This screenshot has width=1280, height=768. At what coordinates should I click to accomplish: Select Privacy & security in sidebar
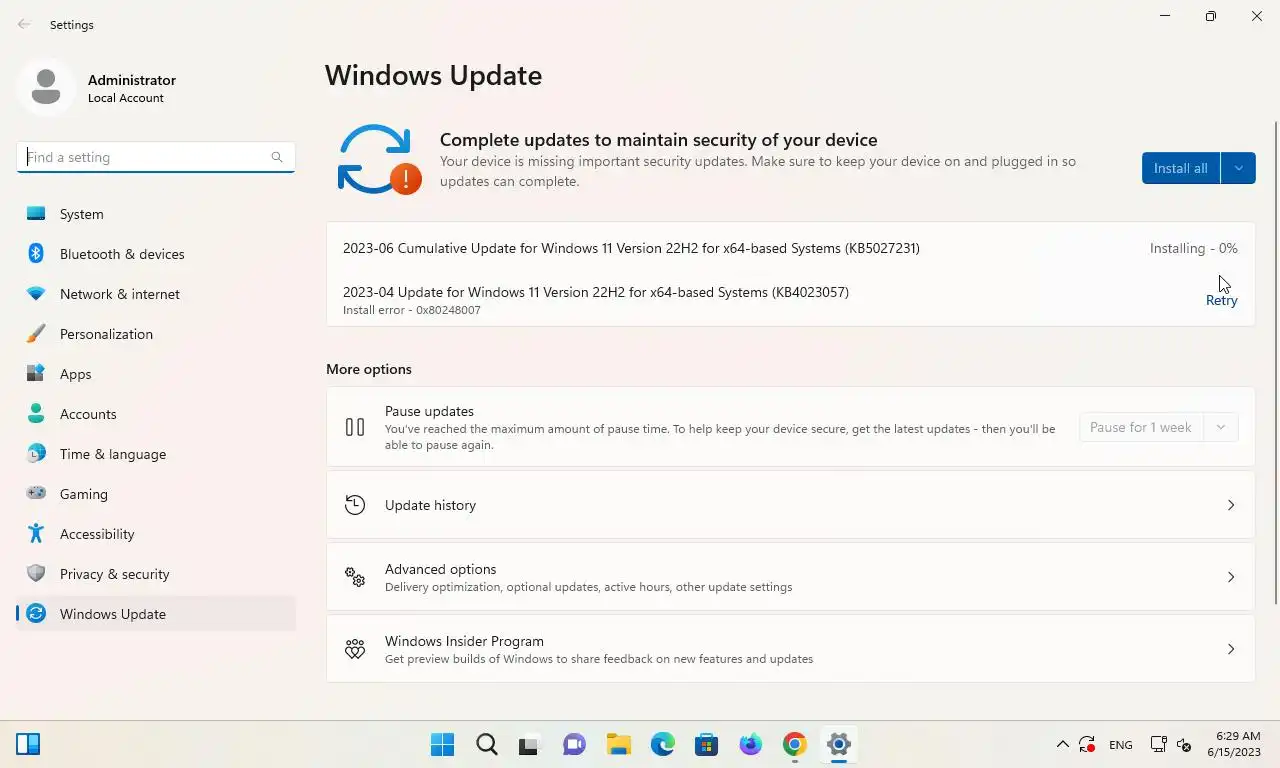coord(156,574)
